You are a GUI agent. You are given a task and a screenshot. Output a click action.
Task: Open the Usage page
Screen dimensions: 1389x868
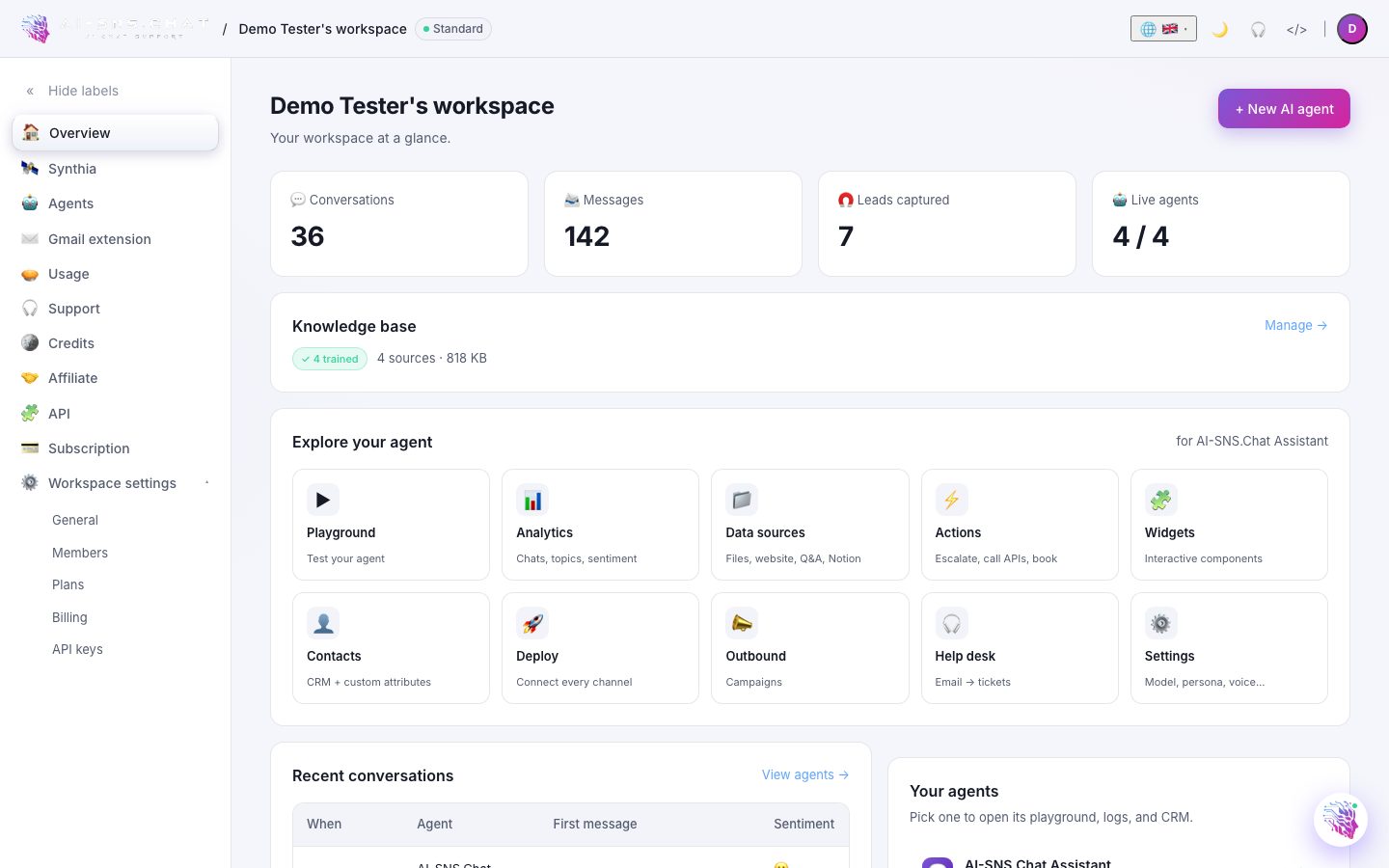pos(115,274)
